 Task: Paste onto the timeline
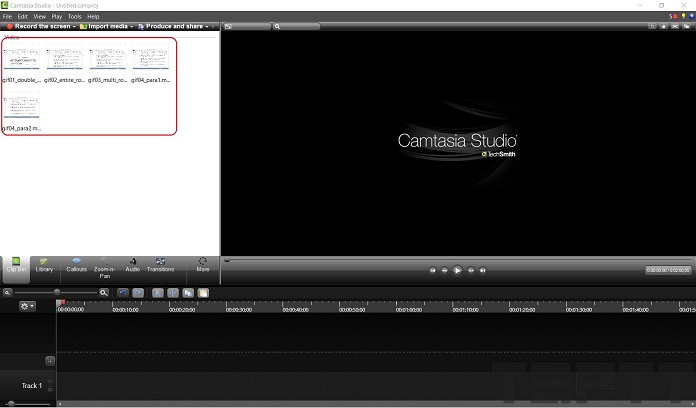tap(203, 293)
